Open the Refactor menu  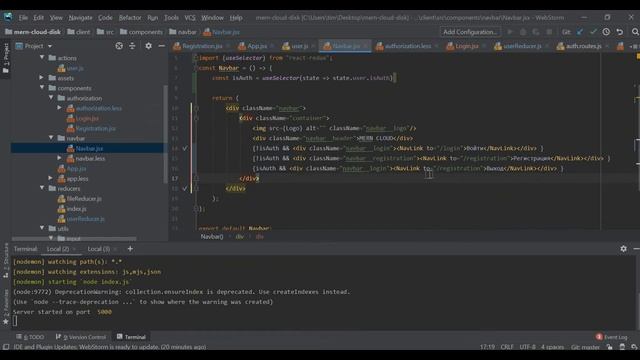130,18
